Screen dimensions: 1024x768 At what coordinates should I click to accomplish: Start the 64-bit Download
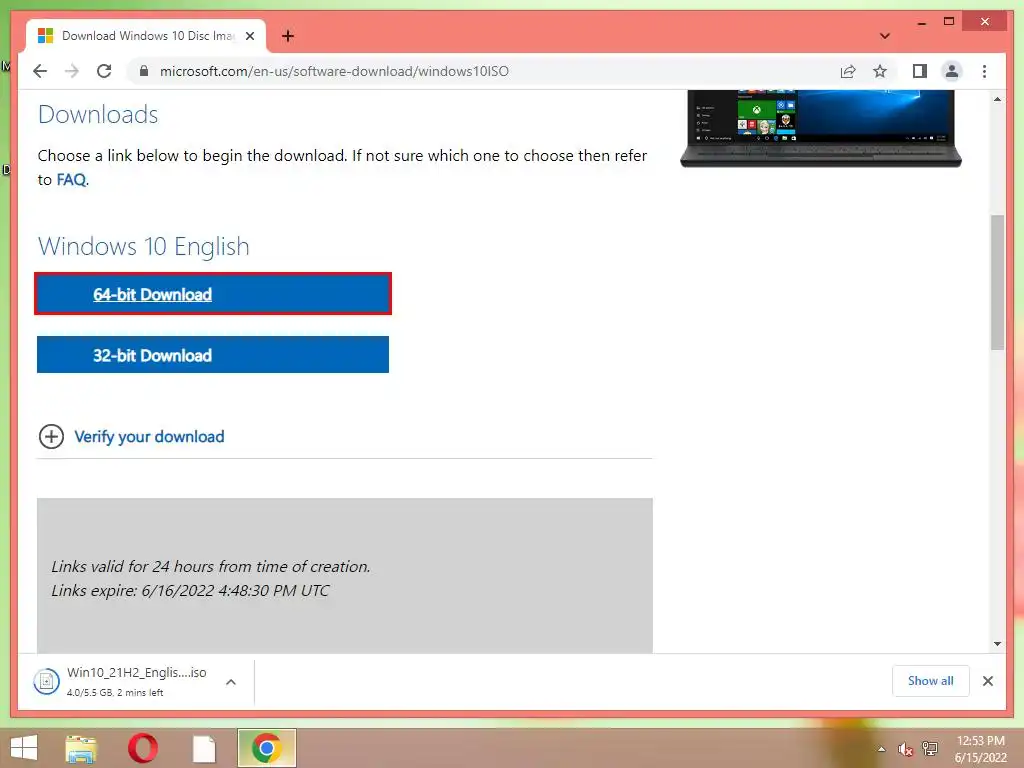213,294
